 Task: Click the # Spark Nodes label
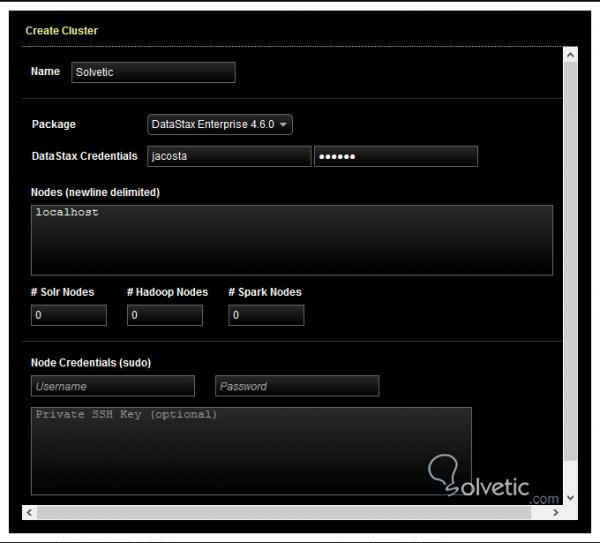[x=265, y=292]
